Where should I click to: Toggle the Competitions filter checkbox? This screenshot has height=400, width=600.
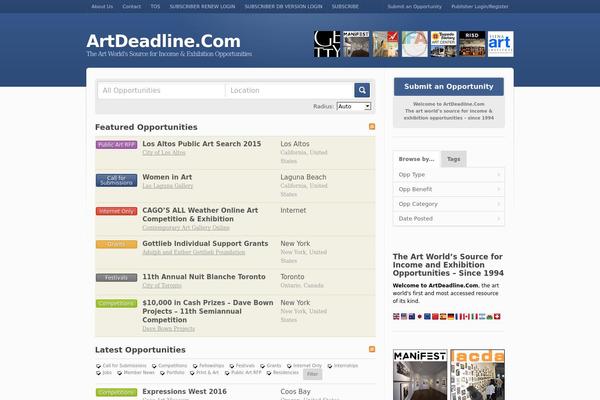(154, 366)
